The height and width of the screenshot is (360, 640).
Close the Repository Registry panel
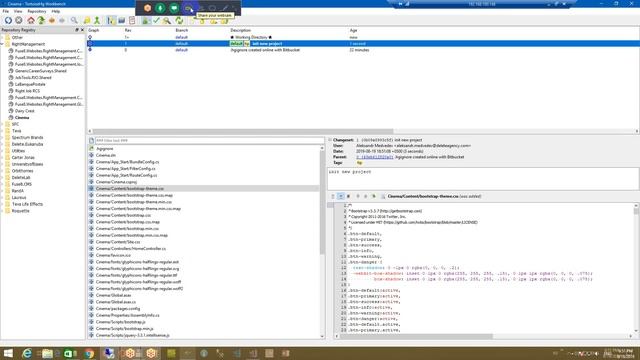82,30
